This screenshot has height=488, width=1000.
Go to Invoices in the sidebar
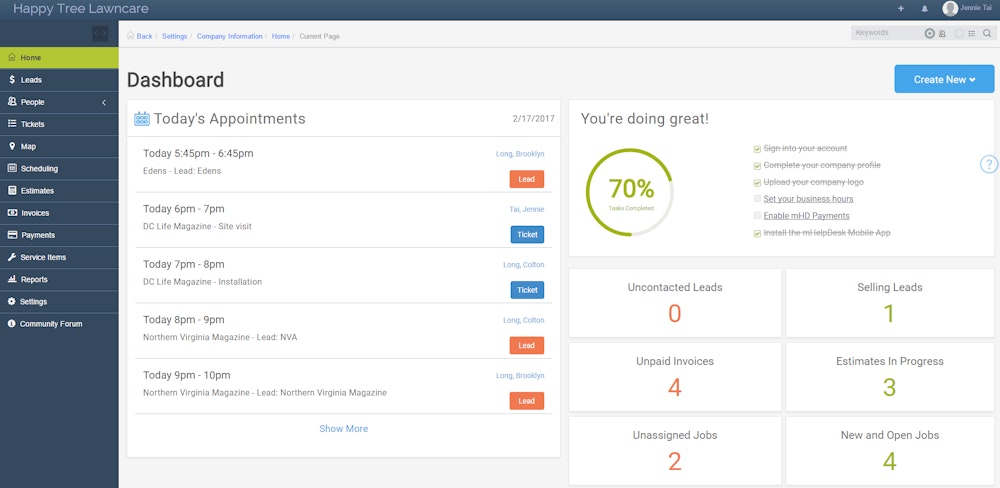tap(35, 213)
